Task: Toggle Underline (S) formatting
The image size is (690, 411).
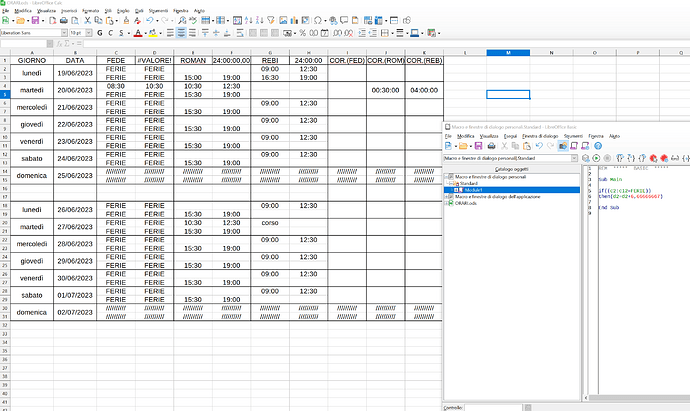Action: (x=121, y=33)
